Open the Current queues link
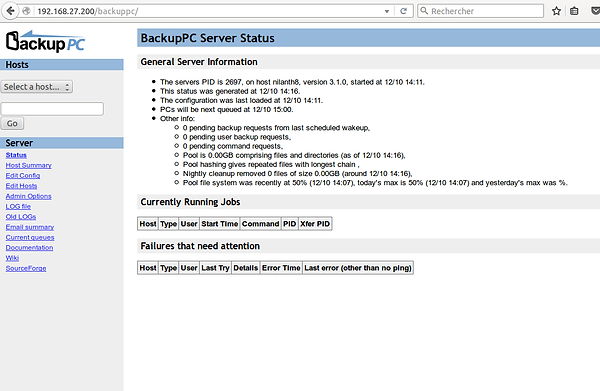 pos(30,238)
